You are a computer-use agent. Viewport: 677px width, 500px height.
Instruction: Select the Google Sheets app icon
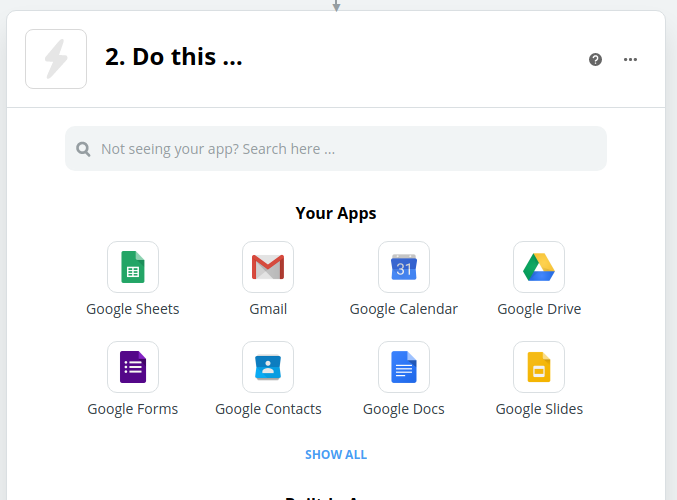click(133, 267)
